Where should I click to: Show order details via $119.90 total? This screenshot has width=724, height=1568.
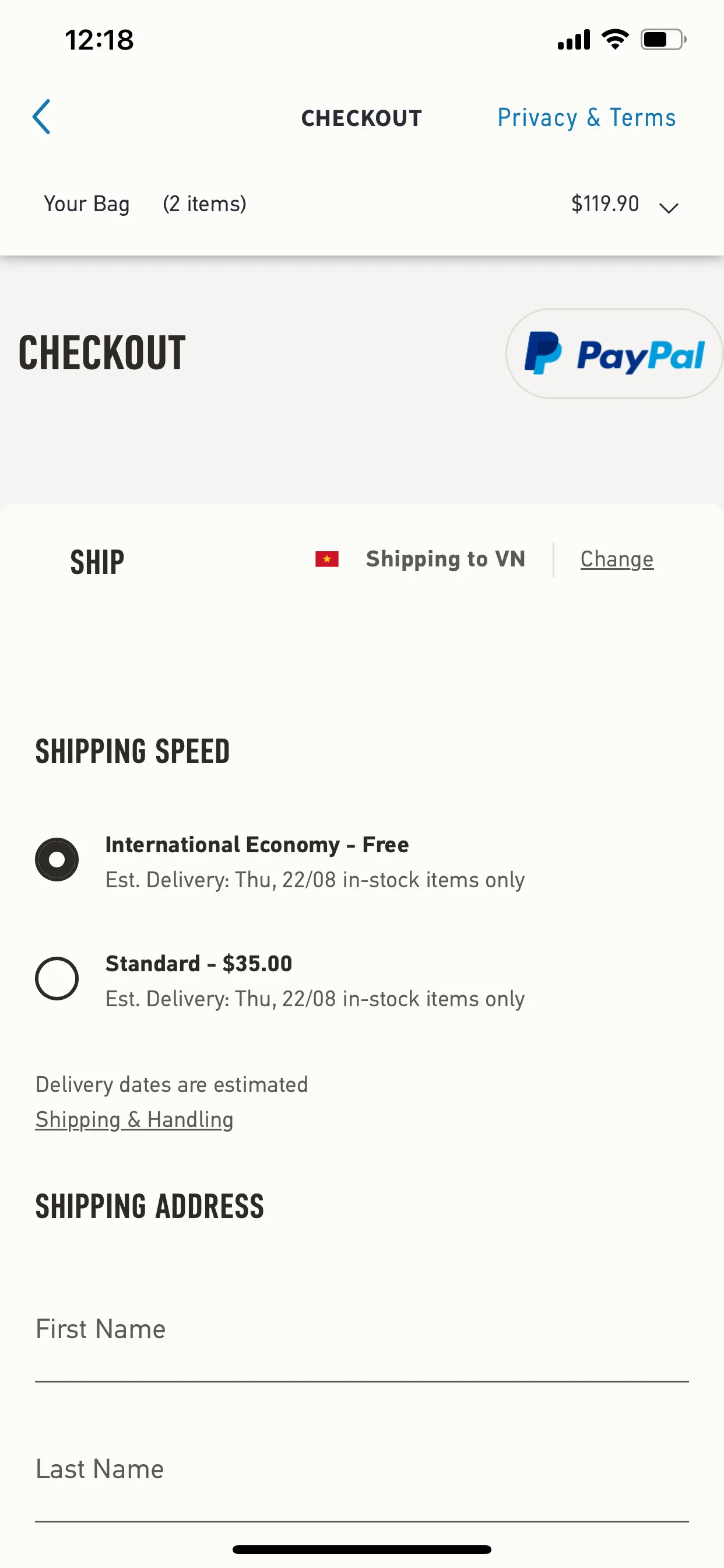coord(604,204)
